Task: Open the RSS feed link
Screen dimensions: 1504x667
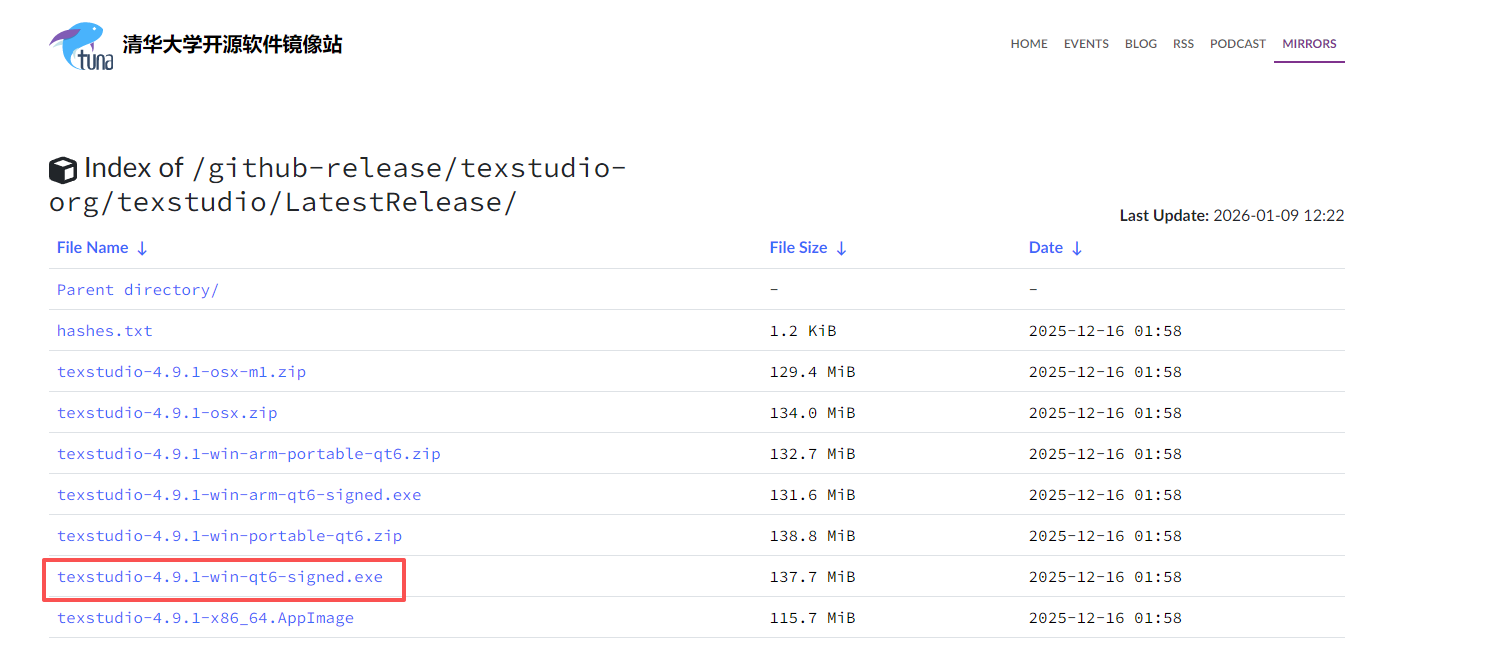Action: [1183, 44]
